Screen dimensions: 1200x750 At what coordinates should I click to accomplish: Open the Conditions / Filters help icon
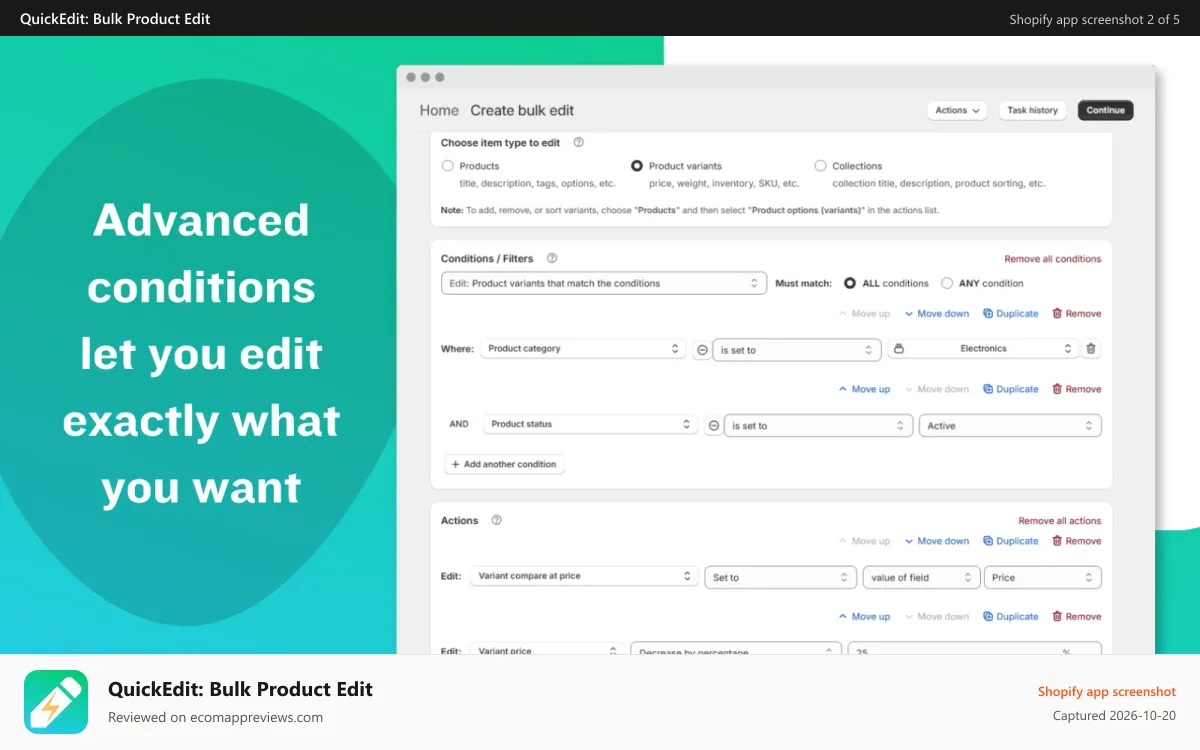(552, 258)
